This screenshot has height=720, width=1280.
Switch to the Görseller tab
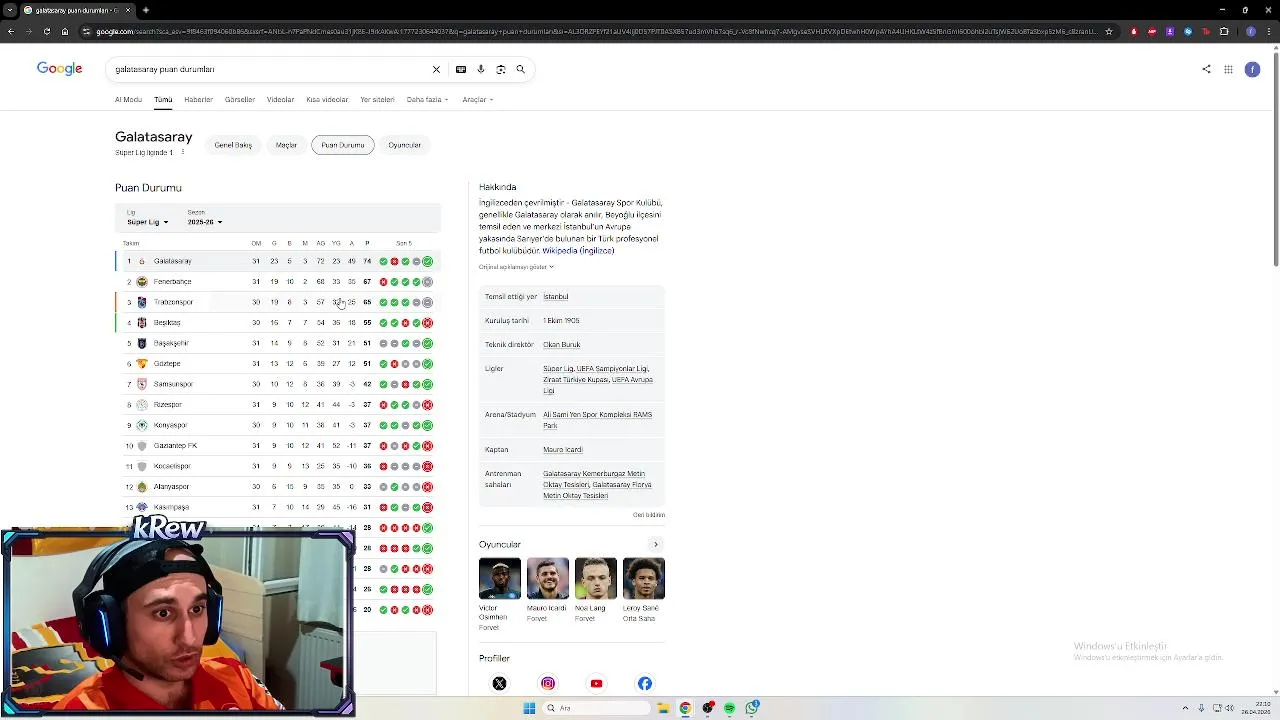240,100
